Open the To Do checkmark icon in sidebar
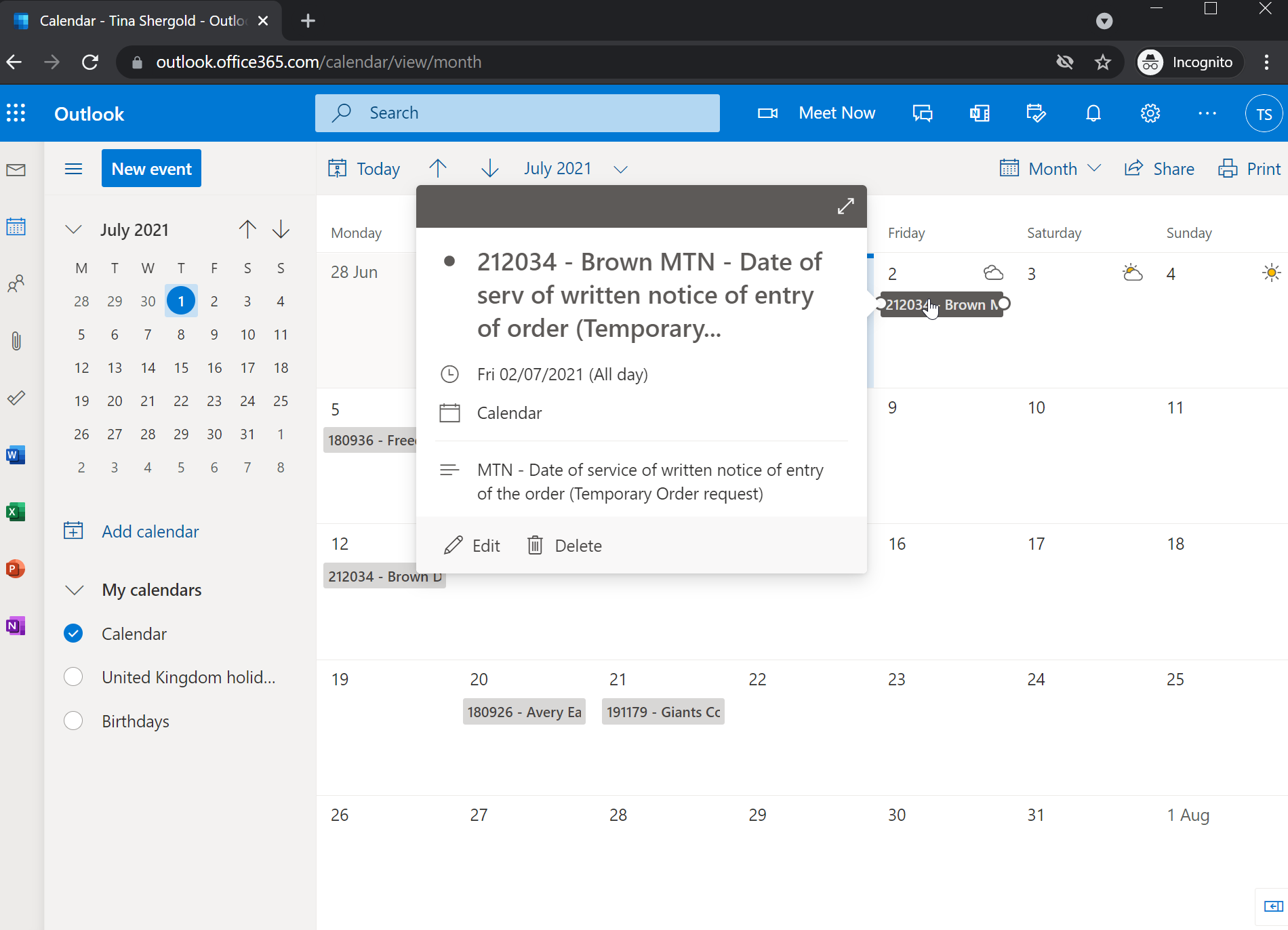Image resolution: width=1288 pixels, height=930 pixels. (16, 398)
